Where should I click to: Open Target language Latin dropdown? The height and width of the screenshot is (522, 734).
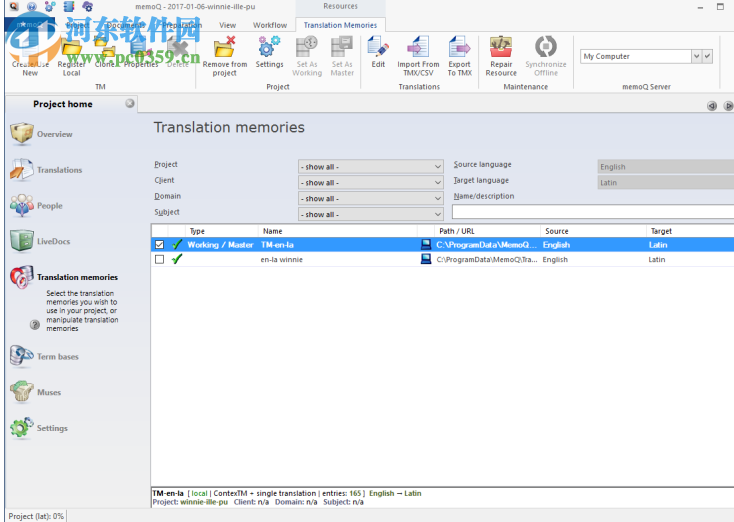pos(666,183)
